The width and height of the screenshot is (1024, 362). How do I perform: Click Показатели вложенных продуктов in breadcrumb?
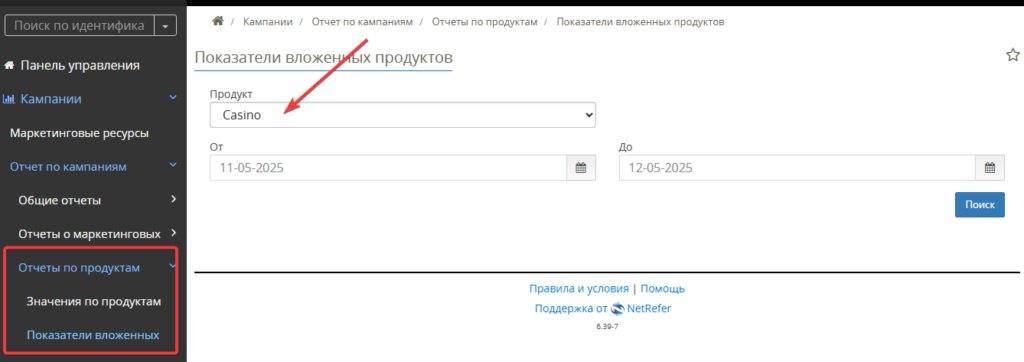pos(640,22)
